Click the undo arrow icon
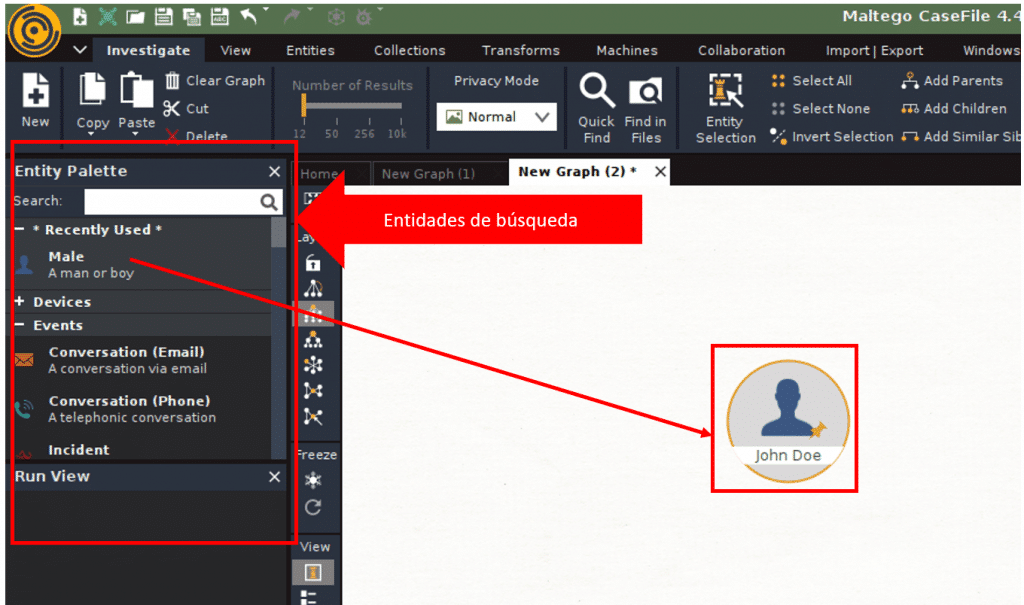Screen dimensions: 1024x605 (249, 16)
